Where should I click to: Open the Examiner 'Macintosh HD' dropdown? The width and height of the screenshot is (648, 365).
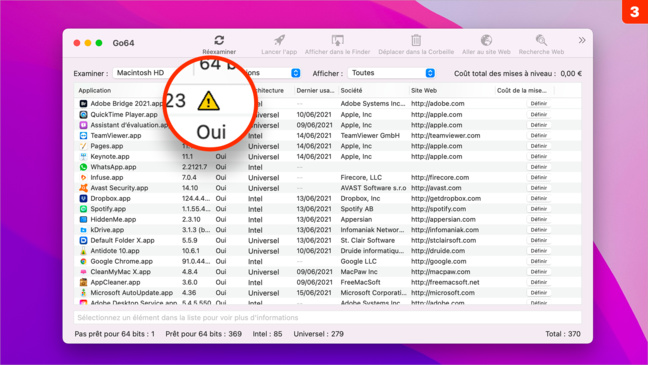[x=141, y=73]
